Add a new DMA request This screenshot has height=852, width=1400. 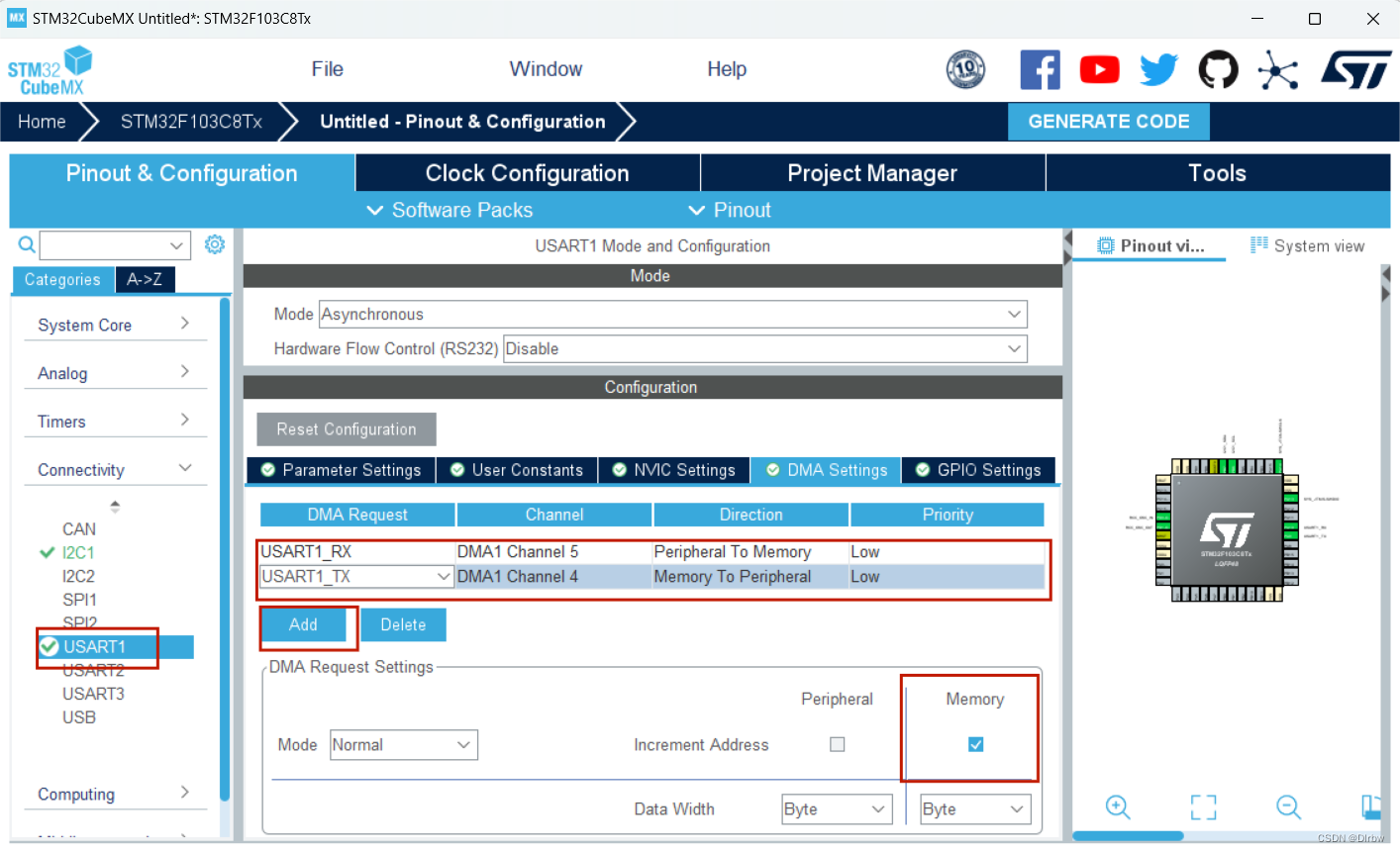(x=303, y=624)
